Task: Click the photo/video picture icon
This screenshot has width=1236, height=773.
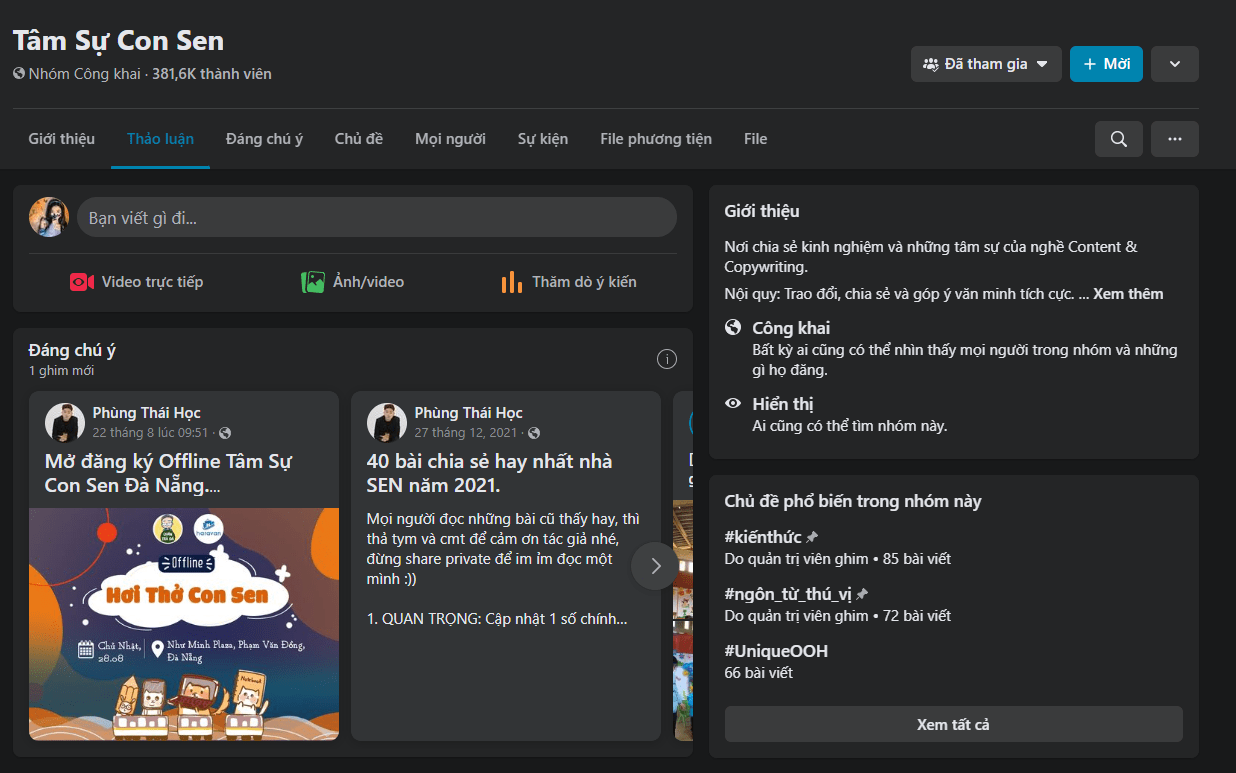Action: pos(313,282)
